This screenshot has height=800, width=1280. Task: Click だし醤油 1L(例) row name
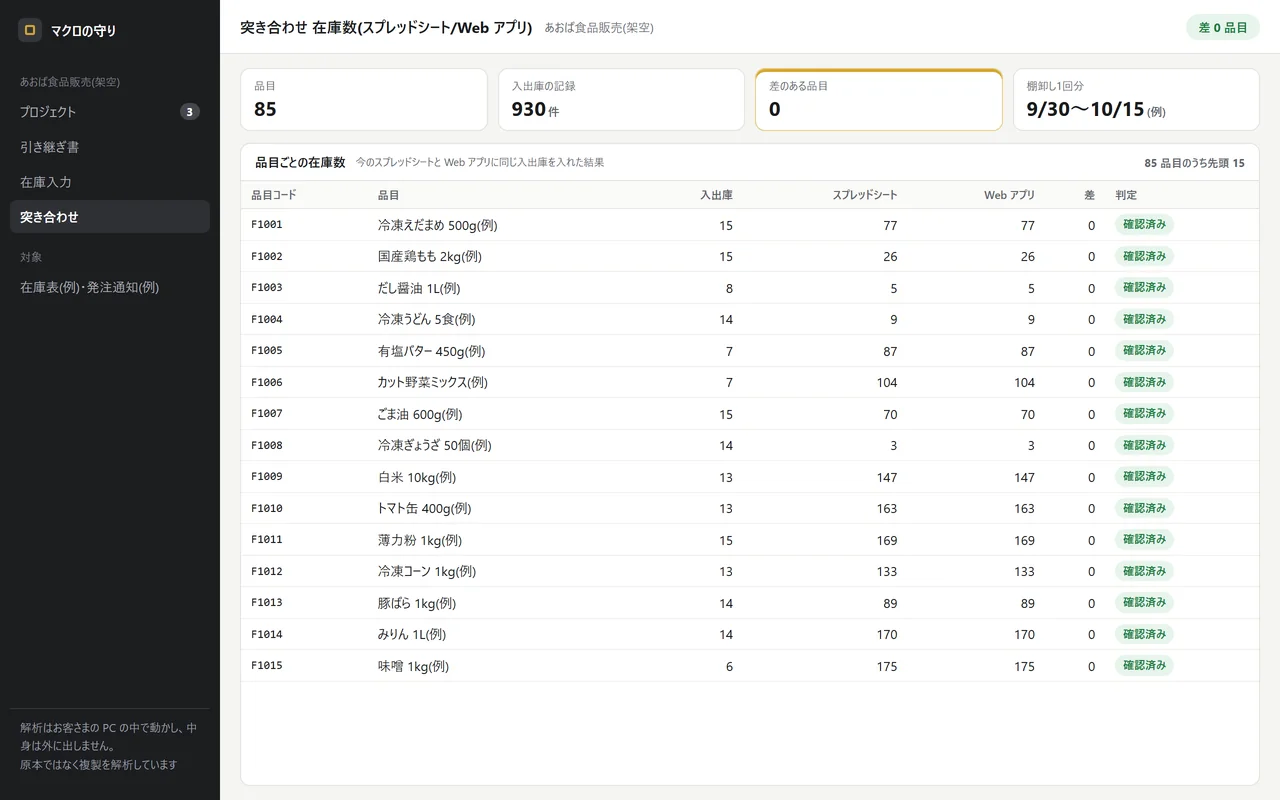[x=419, y=288]
